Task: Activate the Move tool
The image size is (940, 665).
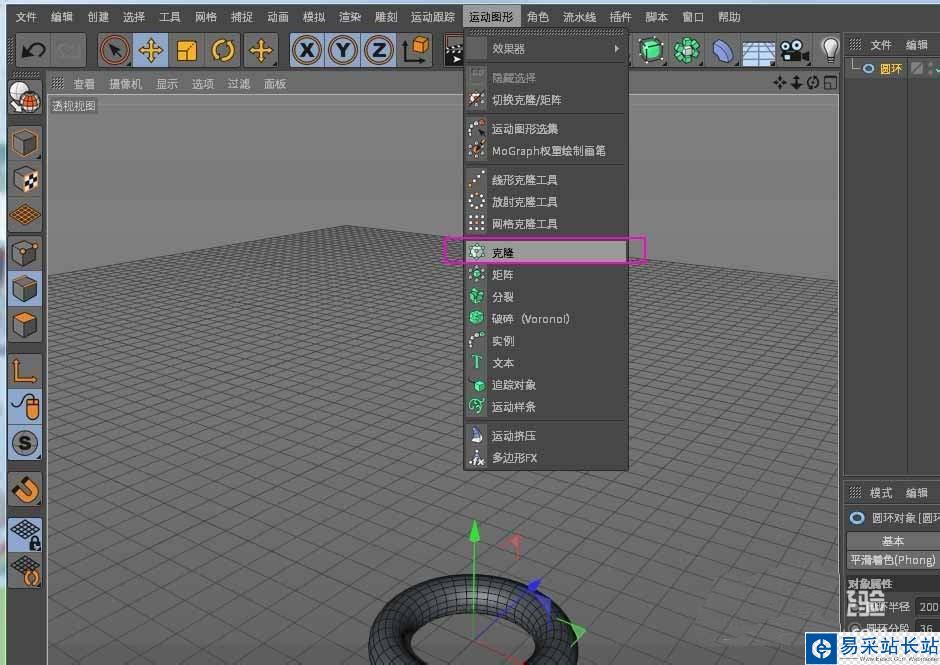Action: coord(150,50)
